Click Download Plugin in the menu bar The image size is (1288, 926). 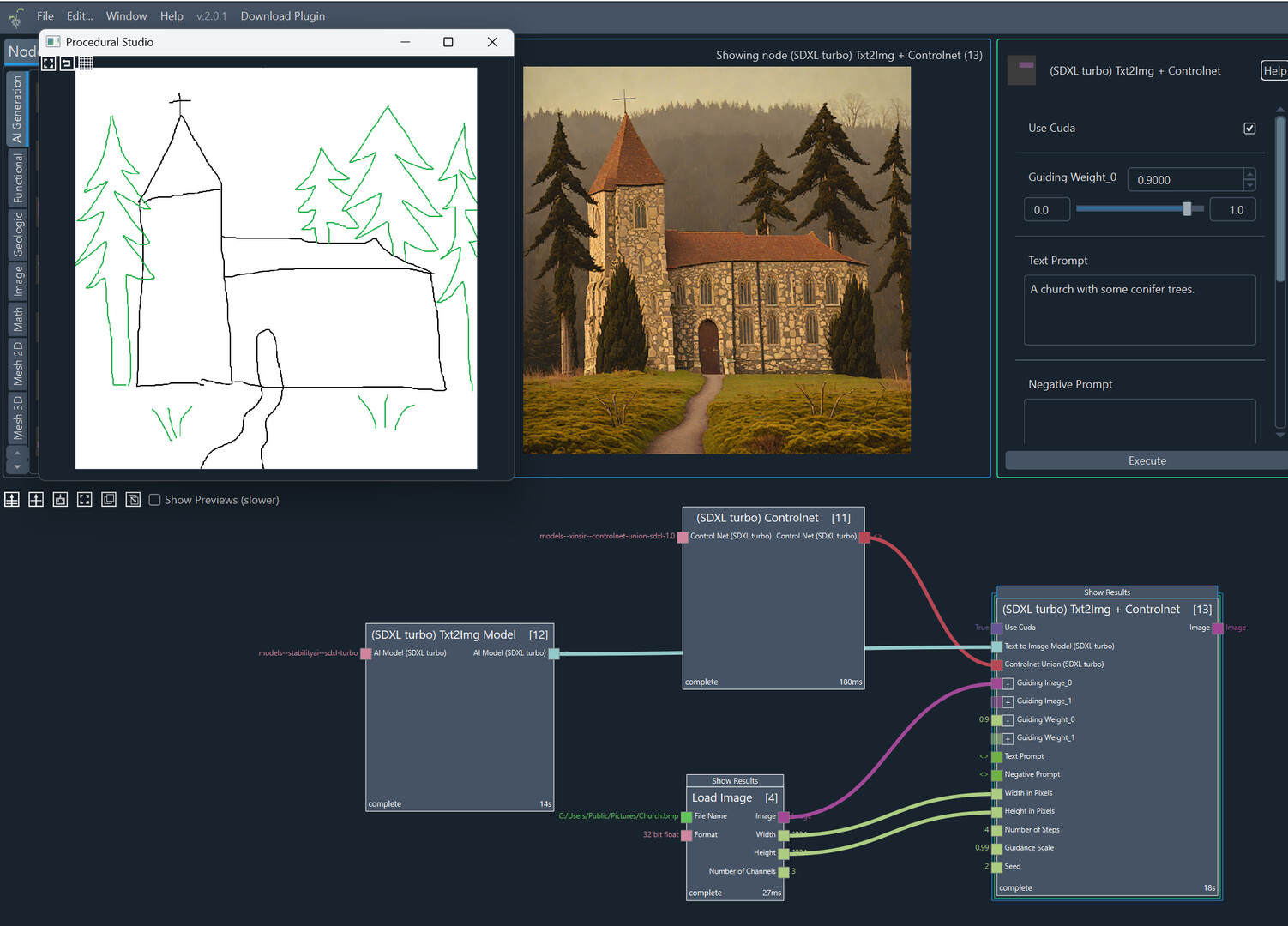pos(282,15)
